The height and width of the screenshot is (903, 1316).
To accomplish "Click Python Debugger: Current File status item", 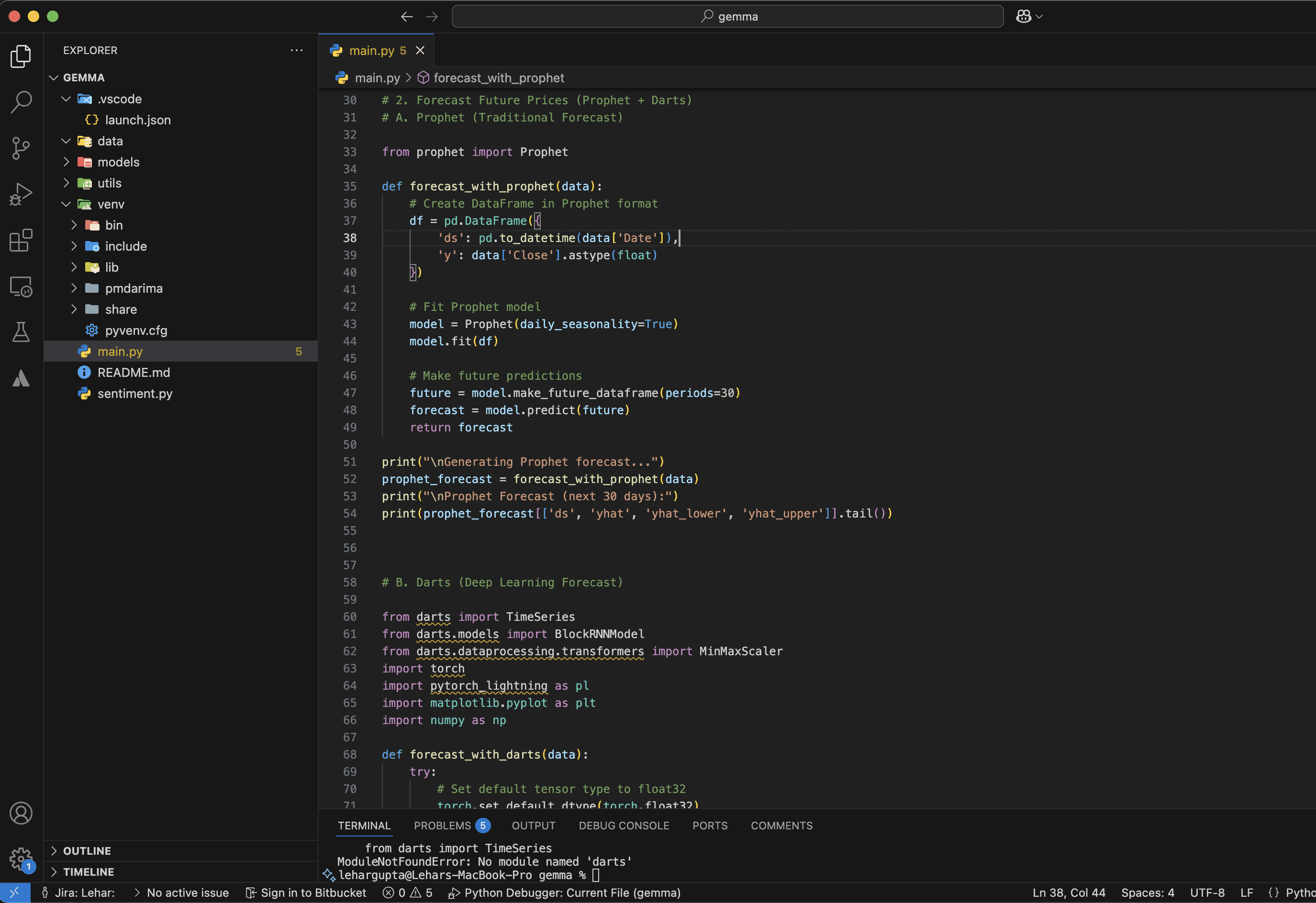I will pyautogui.click(x=564, y=893).
